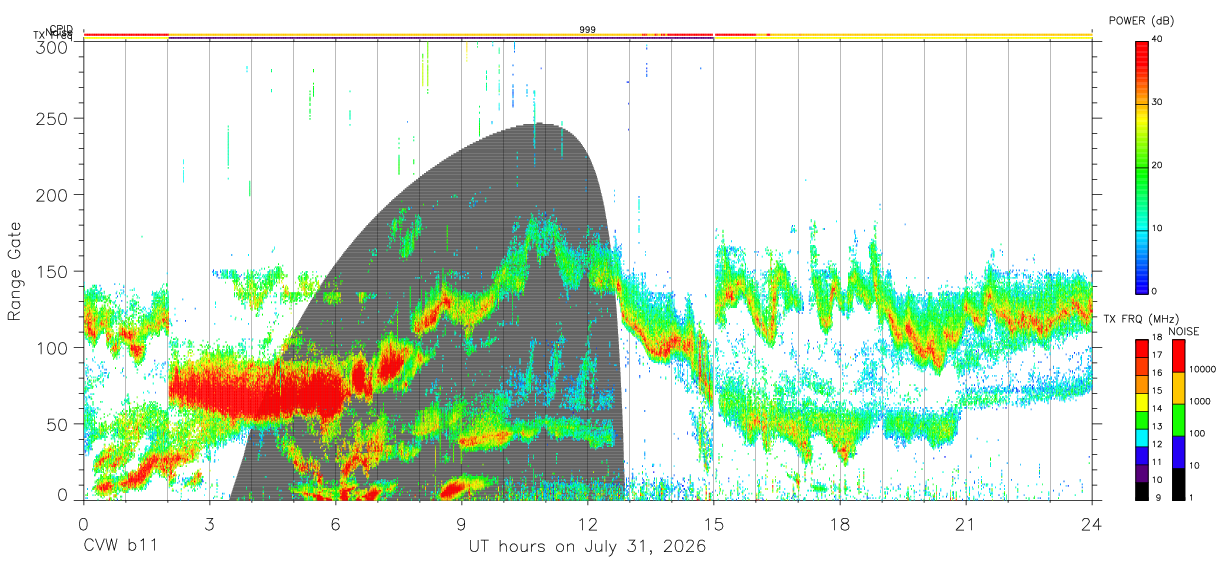Click the y-axis tick label 50
Viewport: 1228px width, 567px height.
tap(57, 424)
